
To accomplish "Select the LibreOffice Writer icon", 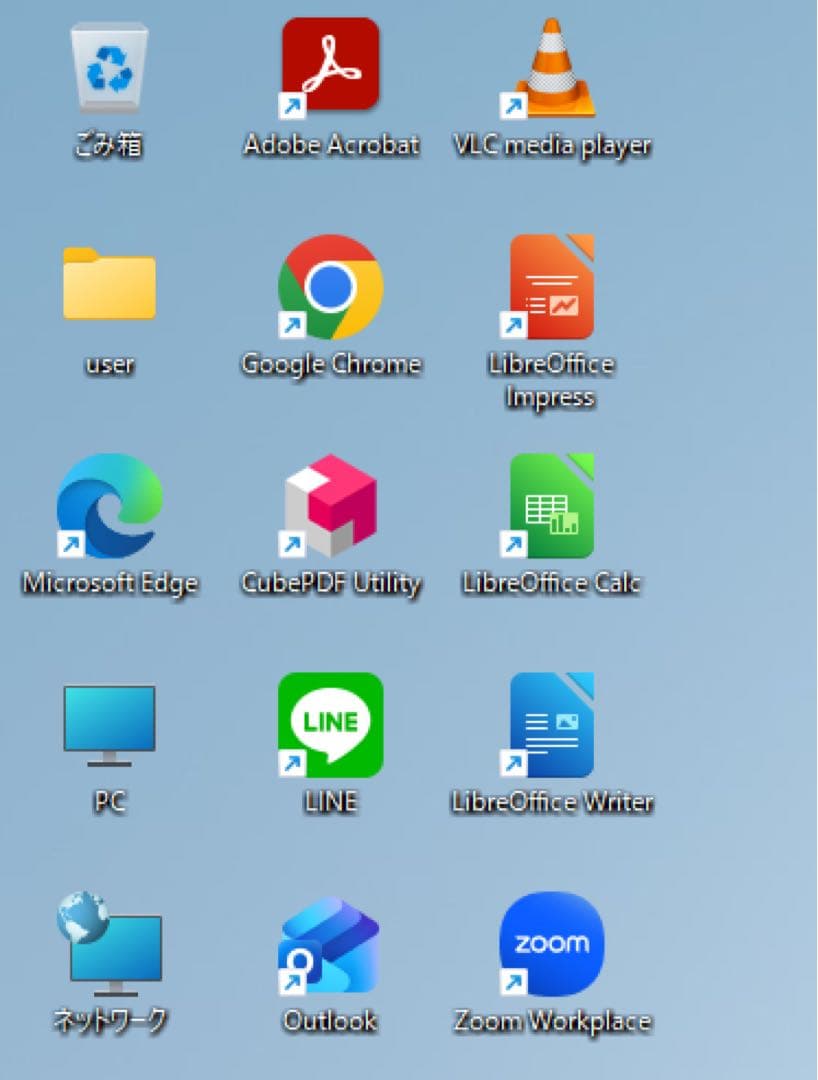I will tap(552, 724).
